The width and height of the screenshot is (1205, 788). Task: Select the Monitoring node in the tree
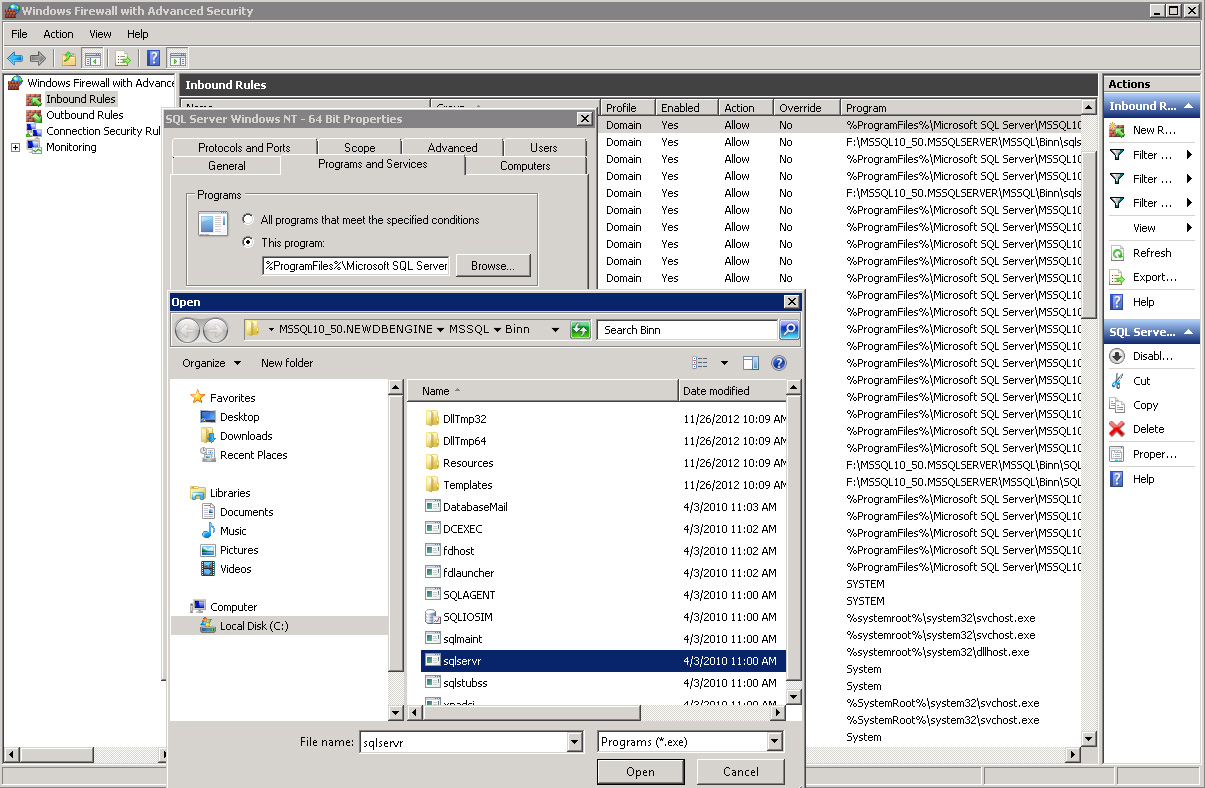(x=71, y=147)
